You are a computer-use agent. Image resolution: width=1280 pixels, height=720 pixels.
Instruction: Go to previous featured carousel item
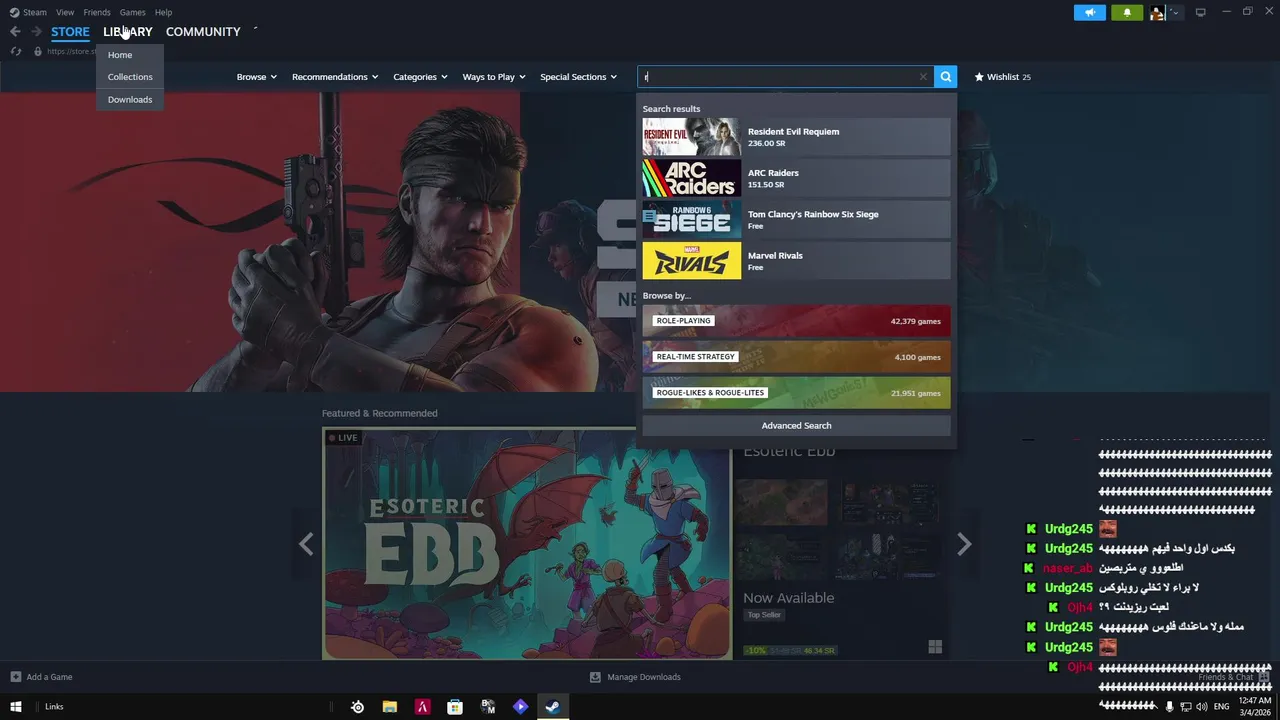pos(306,544)
